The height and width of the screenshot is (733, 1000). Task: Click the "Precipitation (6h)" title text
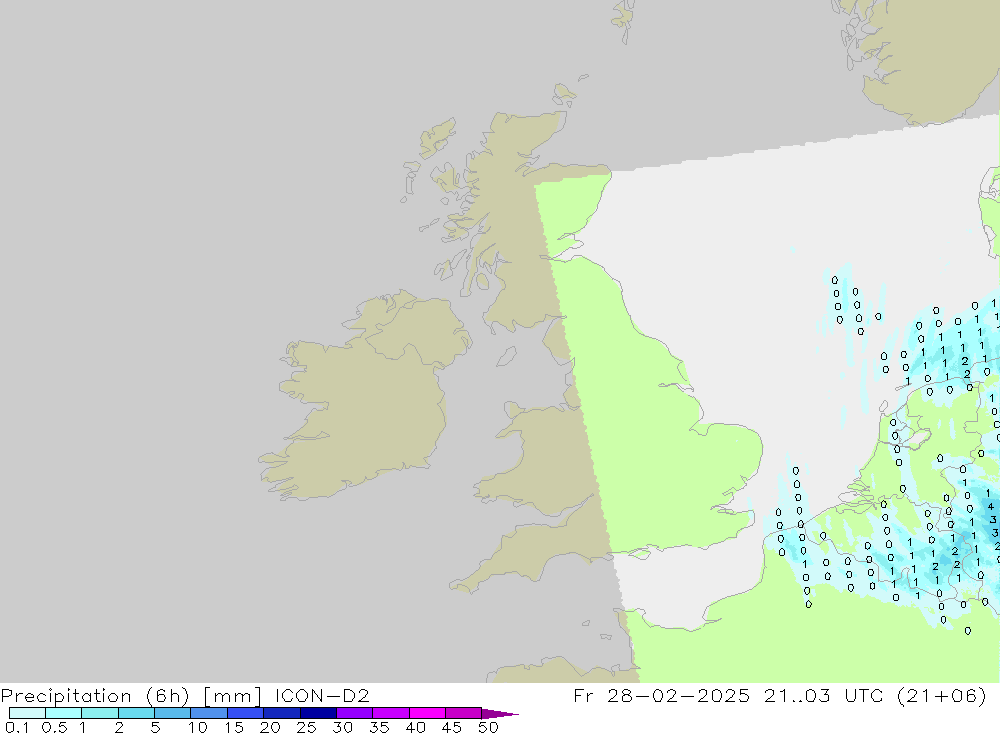[x=95, y=696]
